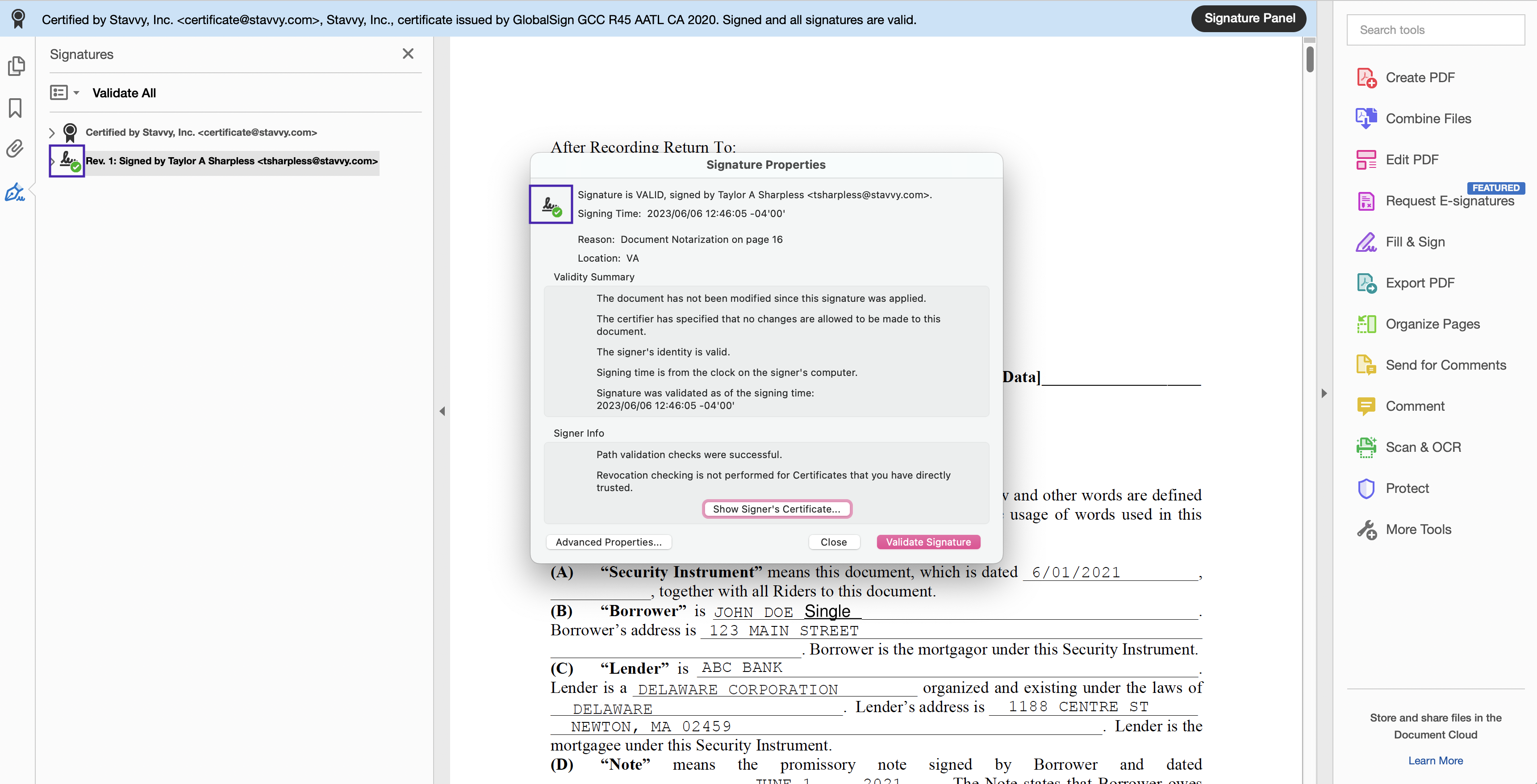Open Advanced Properties in the dialog
Screen dimensions: 1537x784
coord(609,542)
